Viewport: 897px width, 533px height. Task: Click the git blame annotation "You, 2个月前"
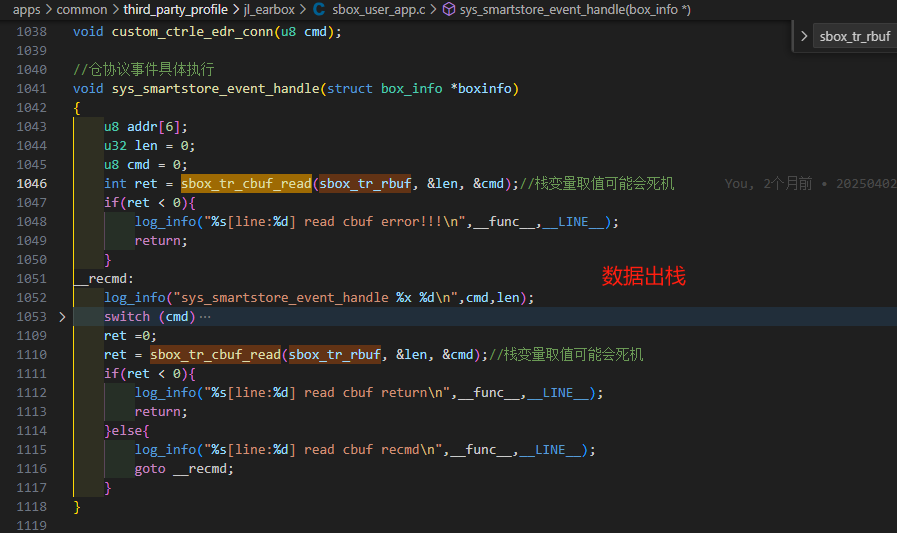coord(768,184)
